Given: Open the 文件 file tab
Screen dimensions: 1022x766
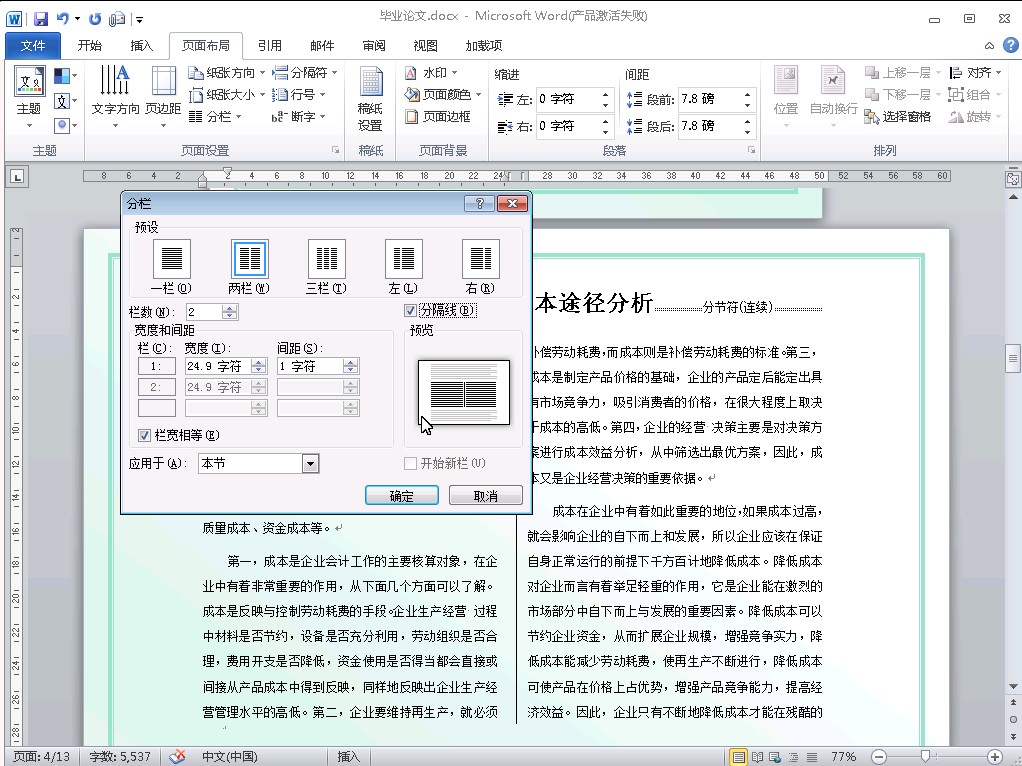Looking at the screenshot, I should click(33, 45).
